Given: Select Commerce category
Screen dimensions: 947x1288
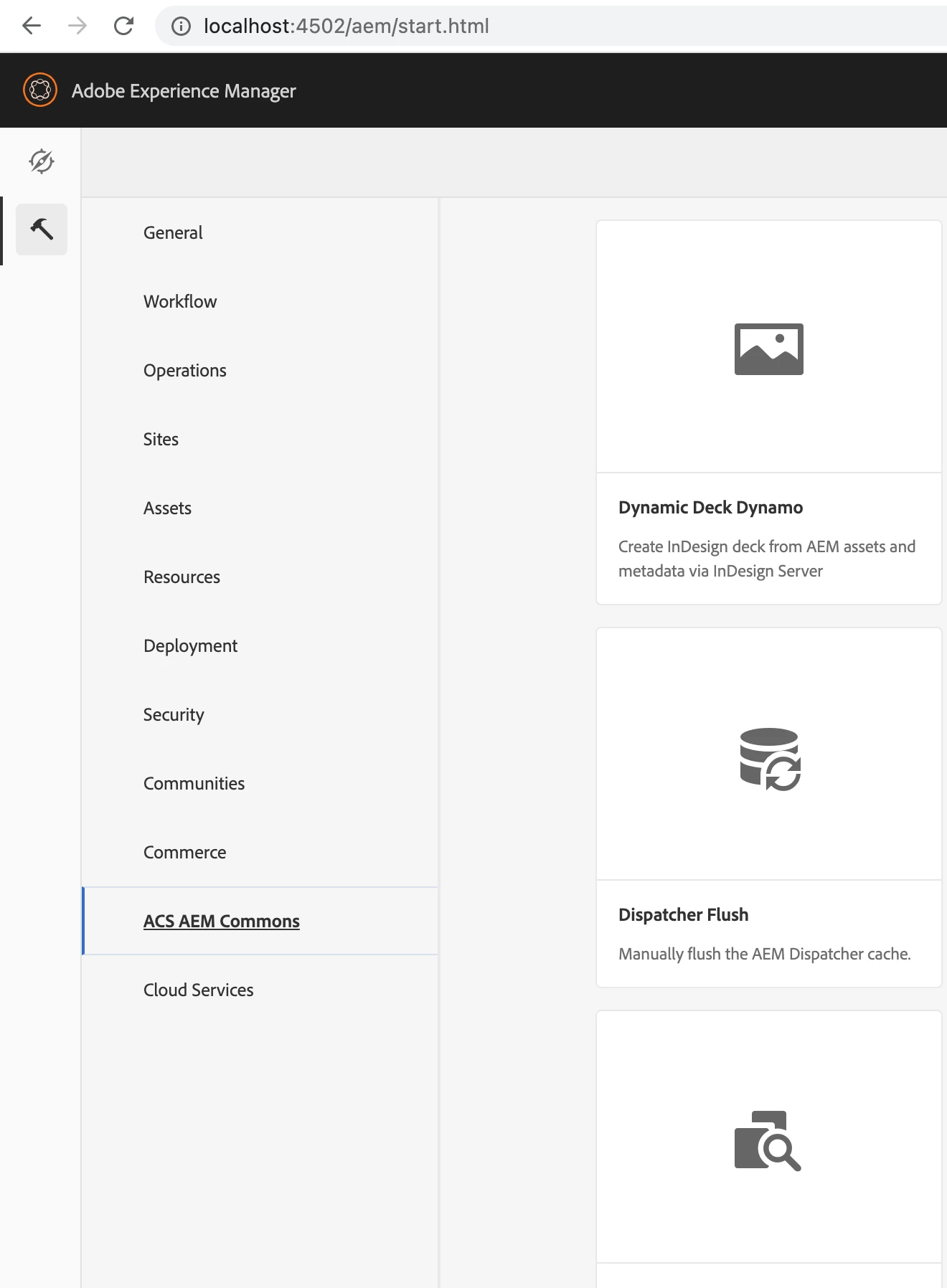Looking at the screenshot, I should (184, 852).
